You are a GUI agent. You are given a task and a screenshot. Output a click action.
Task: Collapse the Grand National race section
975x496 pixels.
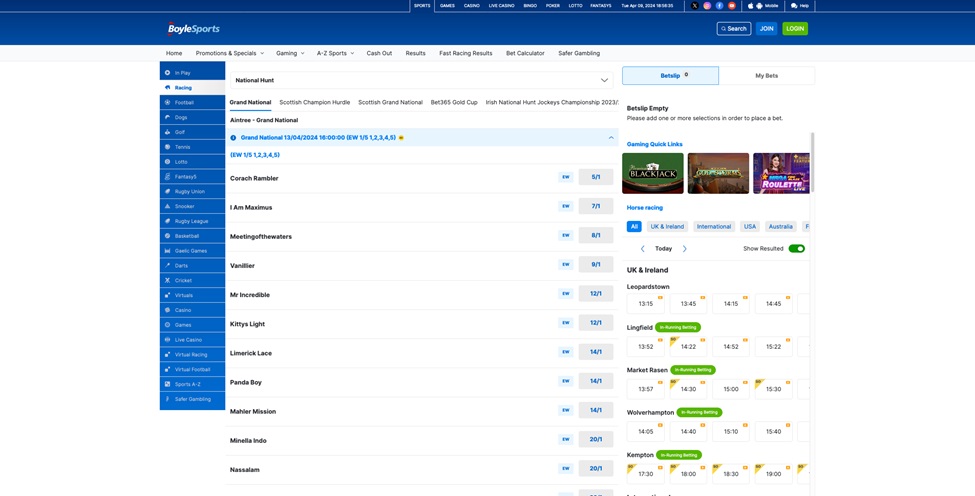click(611, 138)
